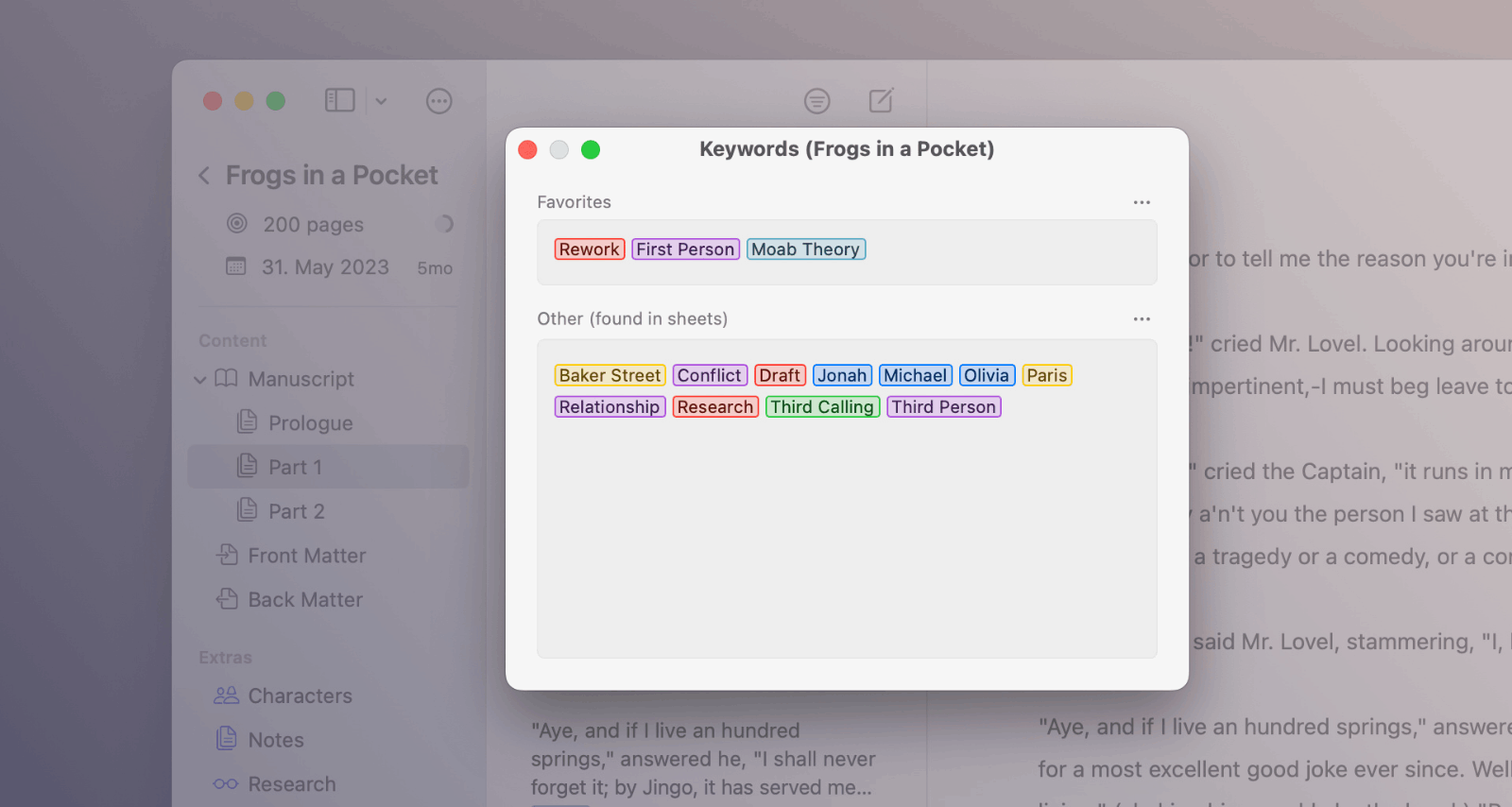Open the Front Matter section

pyautogui.click(x=306, y=556)
